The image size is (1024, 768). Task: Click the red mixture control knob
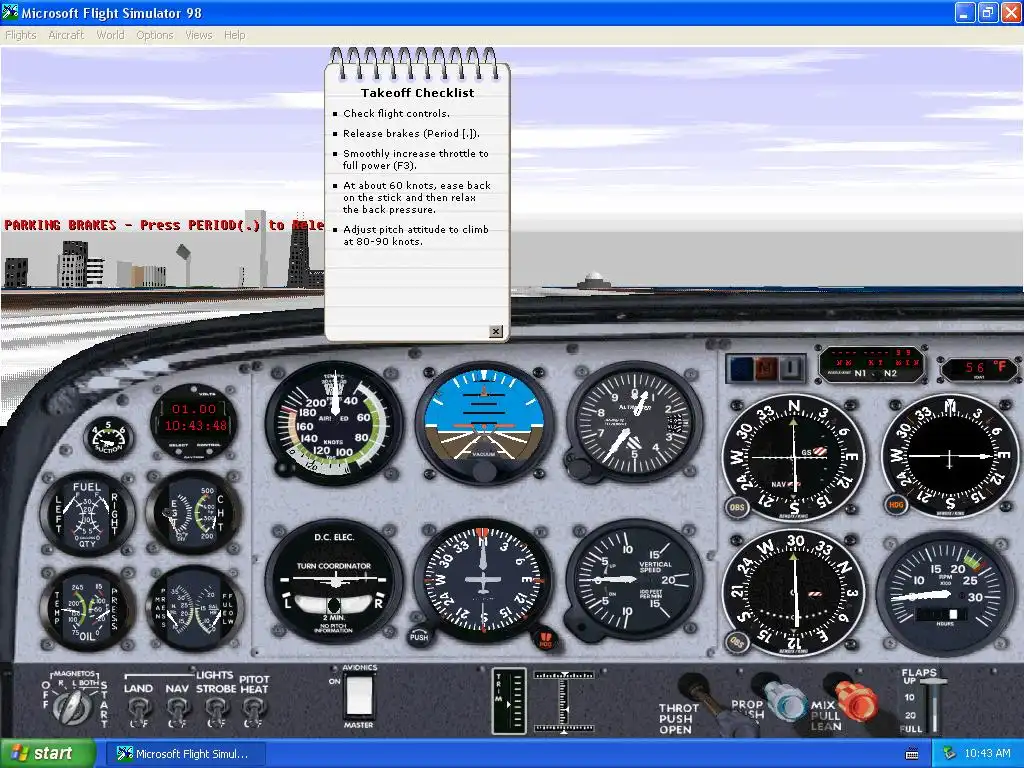coord(856,700)
